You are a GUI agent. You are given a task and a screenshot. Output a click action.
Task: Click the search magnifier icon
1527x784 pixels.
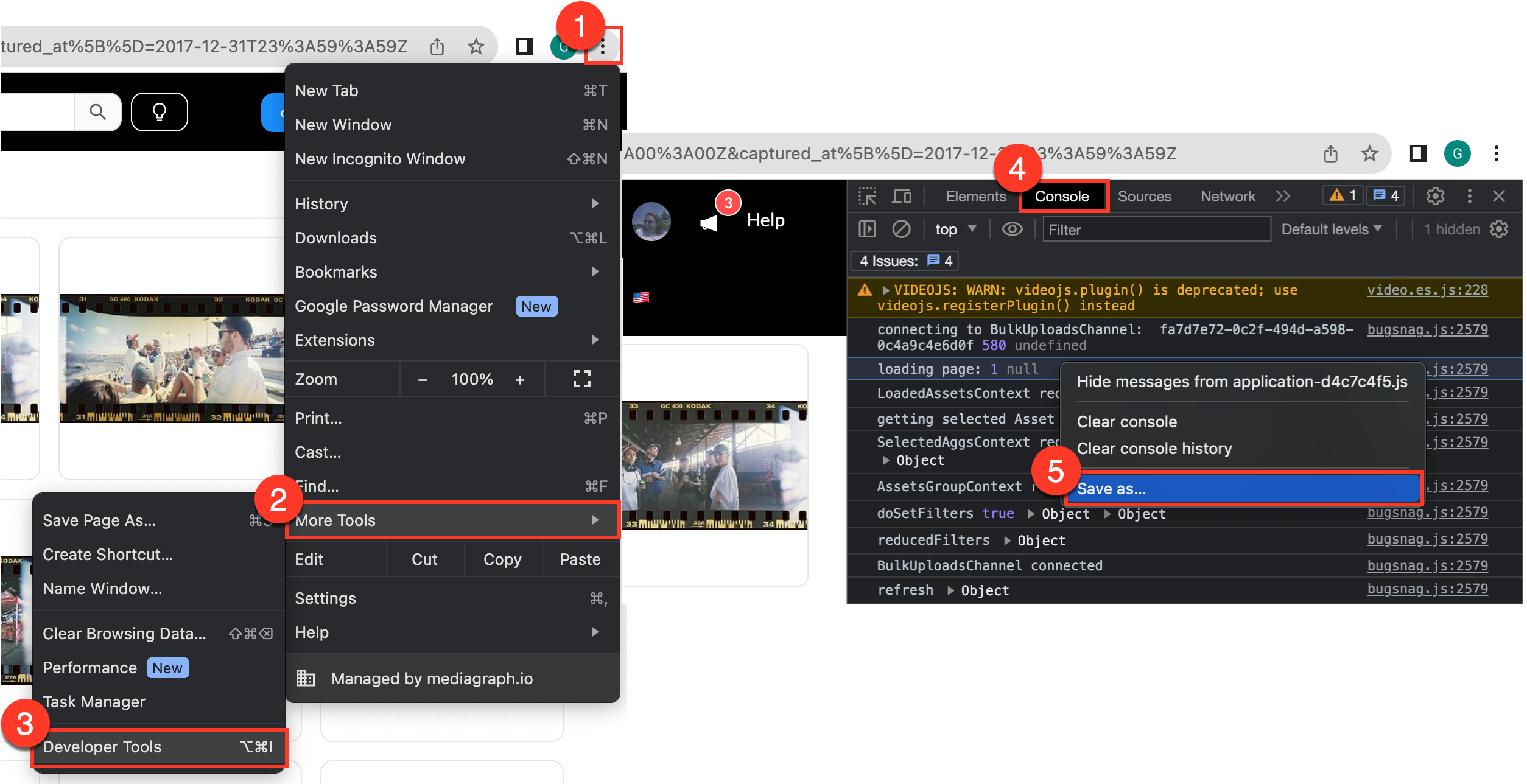point(97,112)
